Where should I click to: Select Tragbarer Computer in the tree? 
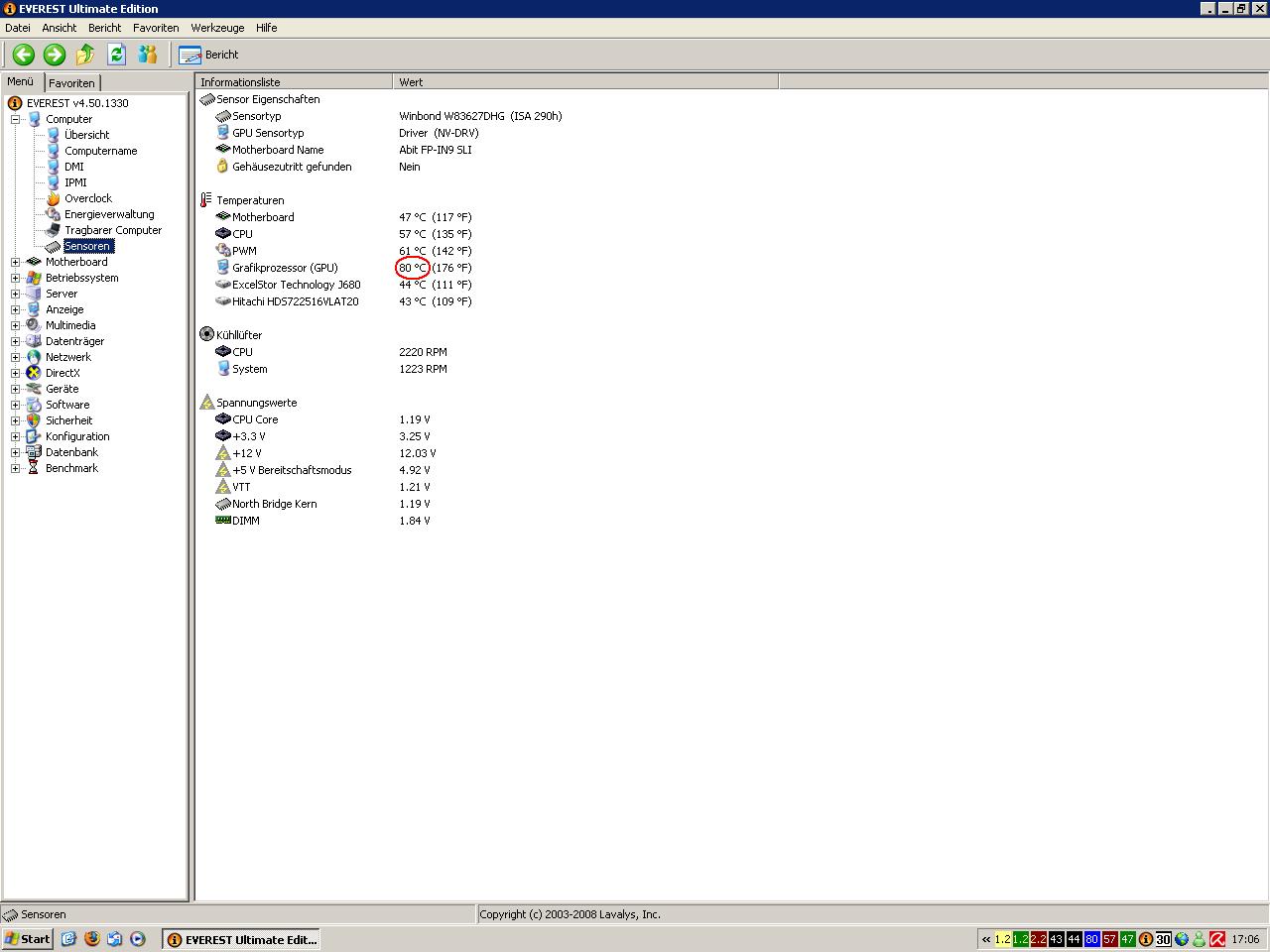click(x=113, y=230)
